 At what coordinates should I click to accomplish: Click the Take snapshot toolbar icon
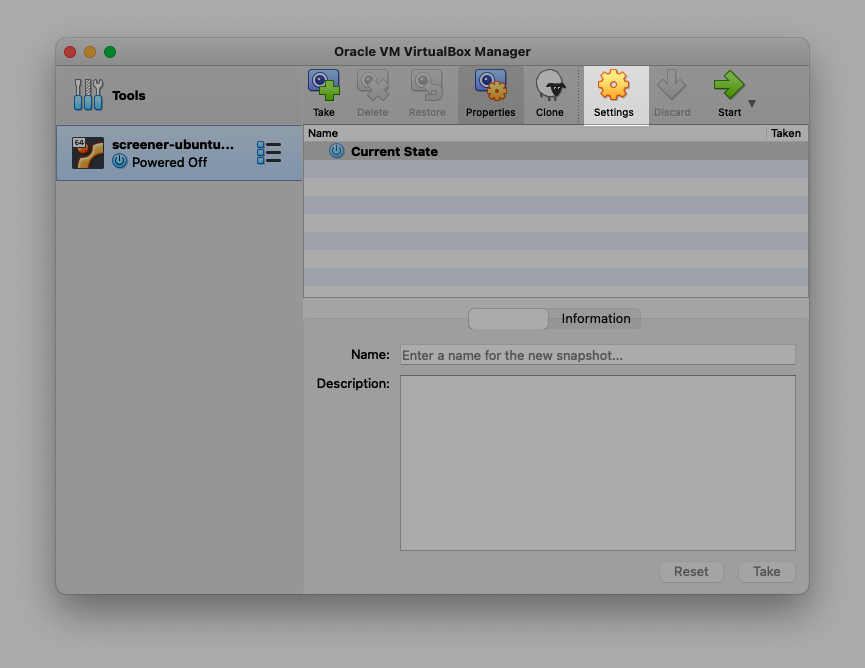323,94
